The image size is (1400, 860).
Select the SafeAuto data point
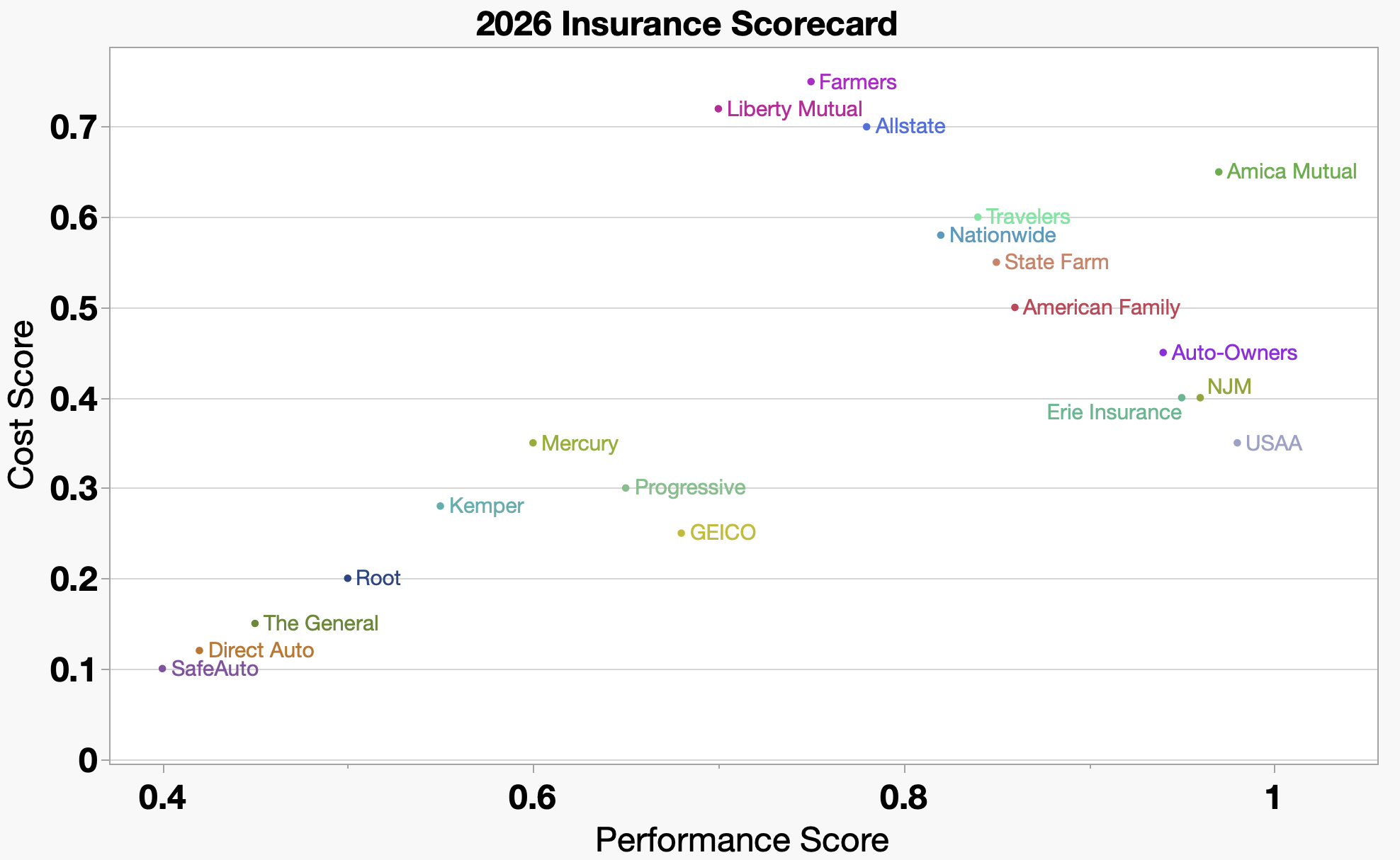click(x=163, y=669)
